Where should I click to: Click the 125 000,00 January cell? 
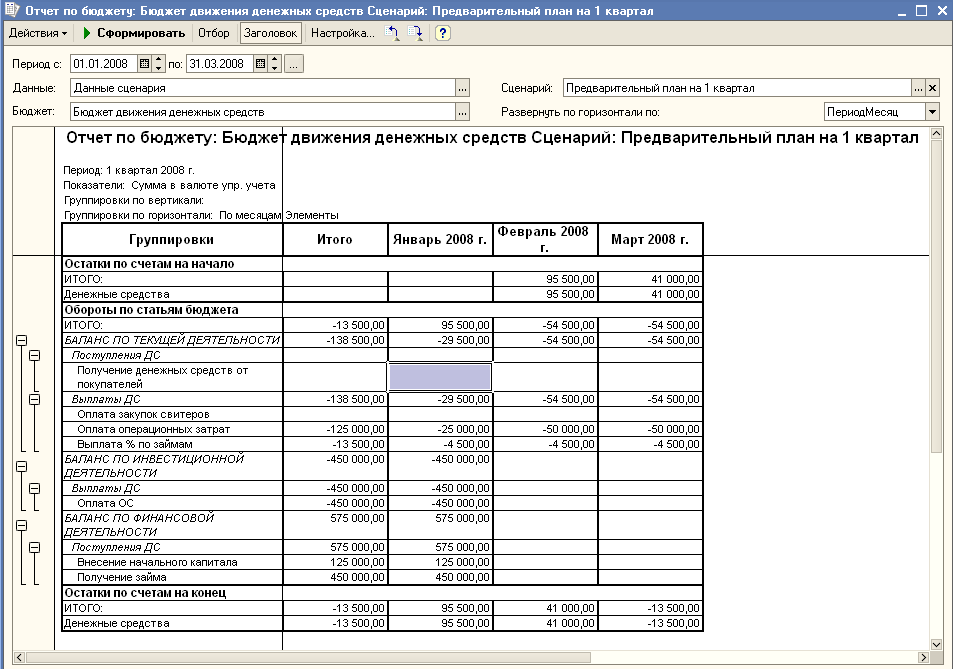[440, 562]
